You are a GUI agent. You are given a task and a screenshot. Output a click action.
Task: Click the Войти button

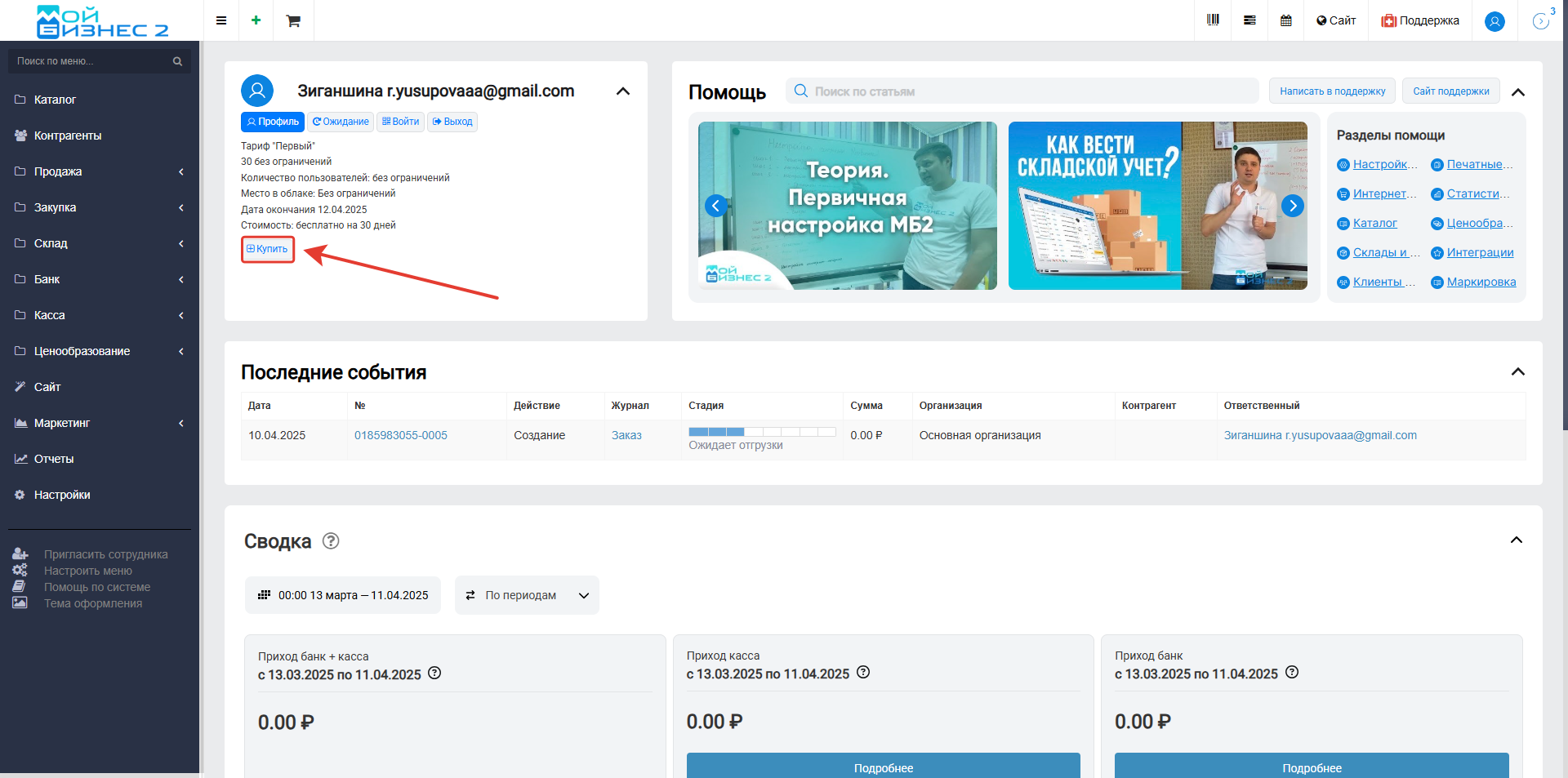(x=400, y=122)
